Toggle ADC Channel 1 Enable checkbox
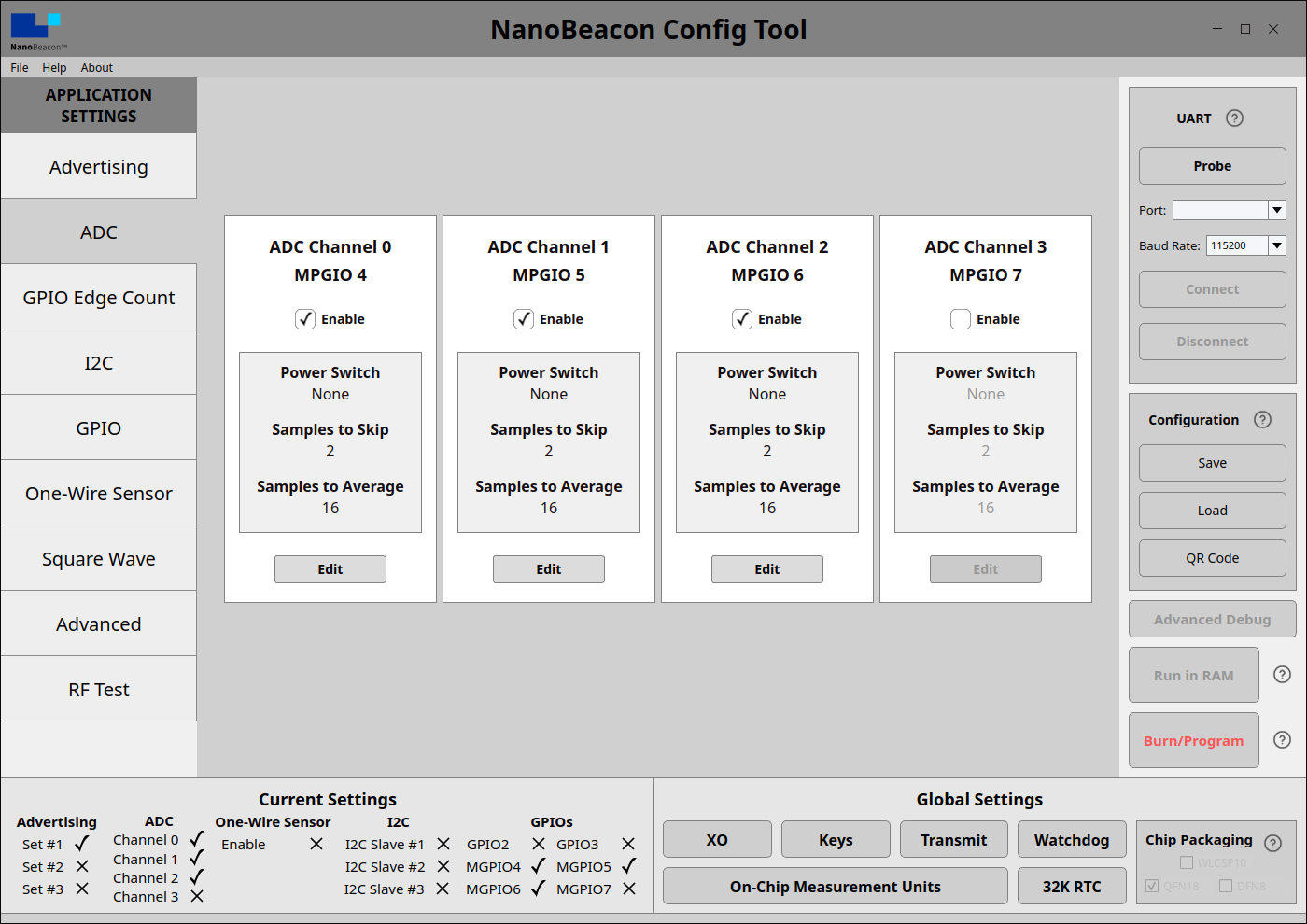 [524, 319]
